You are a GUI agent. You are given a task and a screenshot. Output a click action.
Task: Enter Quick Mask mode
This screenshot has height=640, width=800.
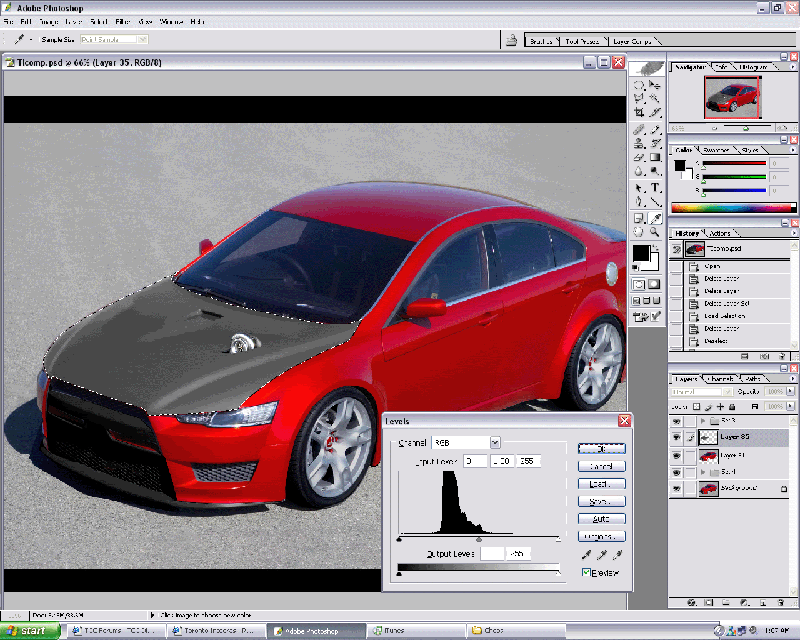click(x=654, y=284)
